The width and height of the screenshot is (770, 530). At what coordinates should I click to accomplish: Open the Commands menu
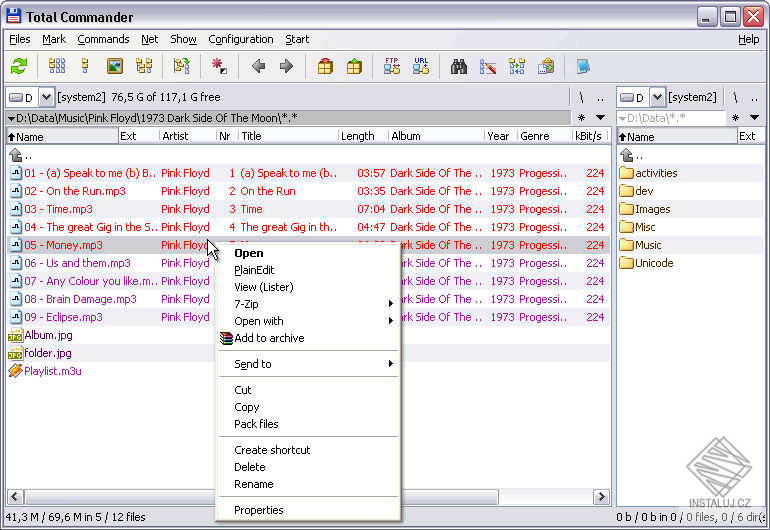[x=103, y=39]
